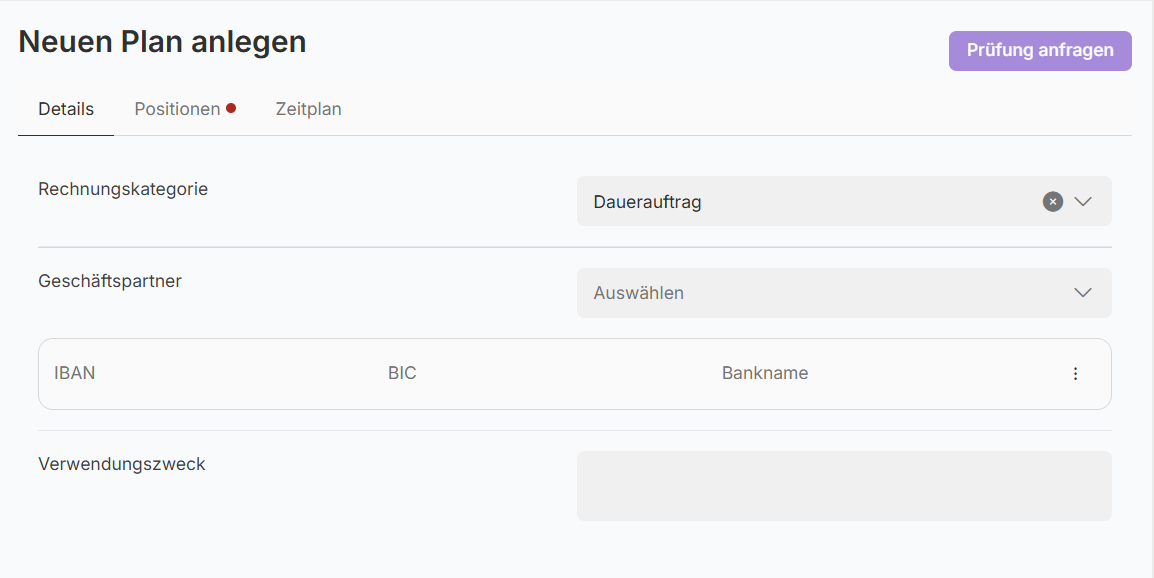Click the Bankname field in the bank row
1154x578 pixels.
765,374
